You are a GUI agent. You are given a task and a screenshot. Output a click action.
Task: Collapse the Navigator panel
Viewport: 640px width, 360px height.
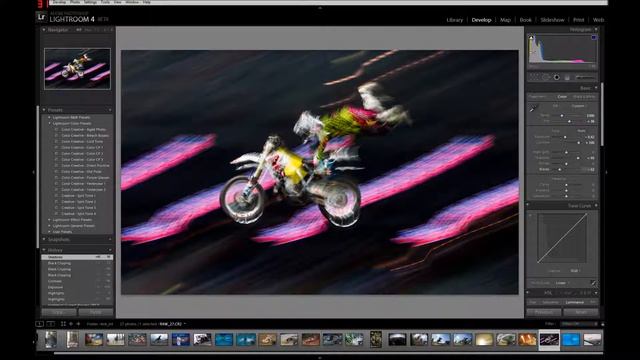tap(44, 30)
